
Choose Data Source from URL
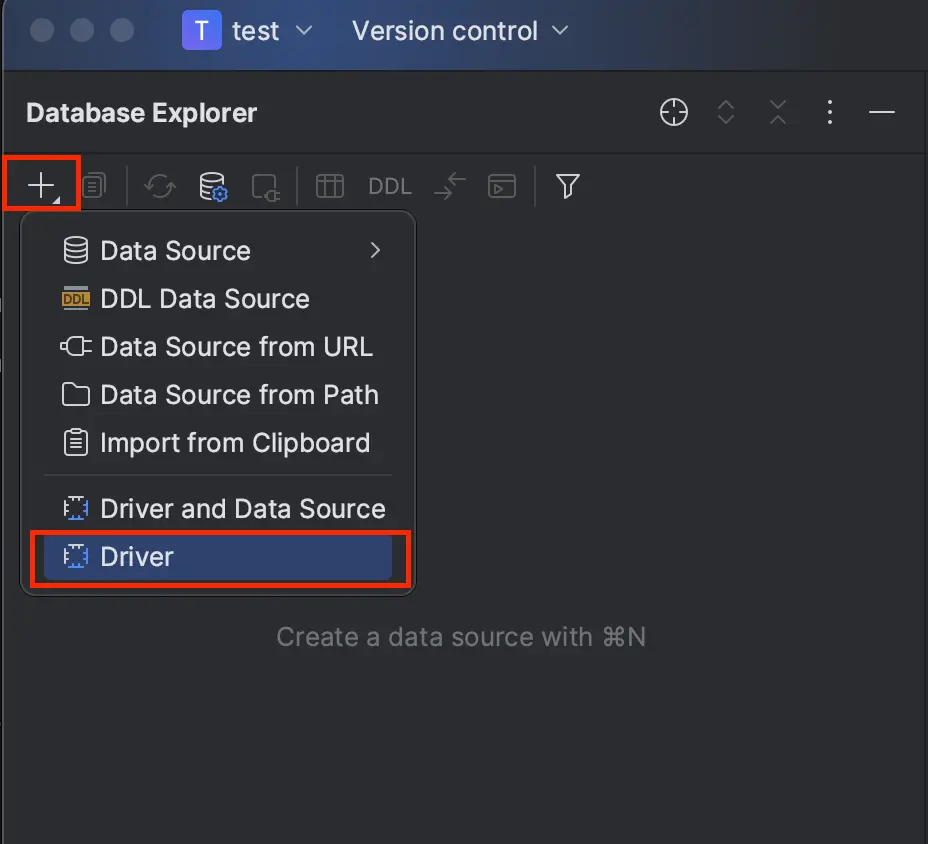(x=218, y=347)
